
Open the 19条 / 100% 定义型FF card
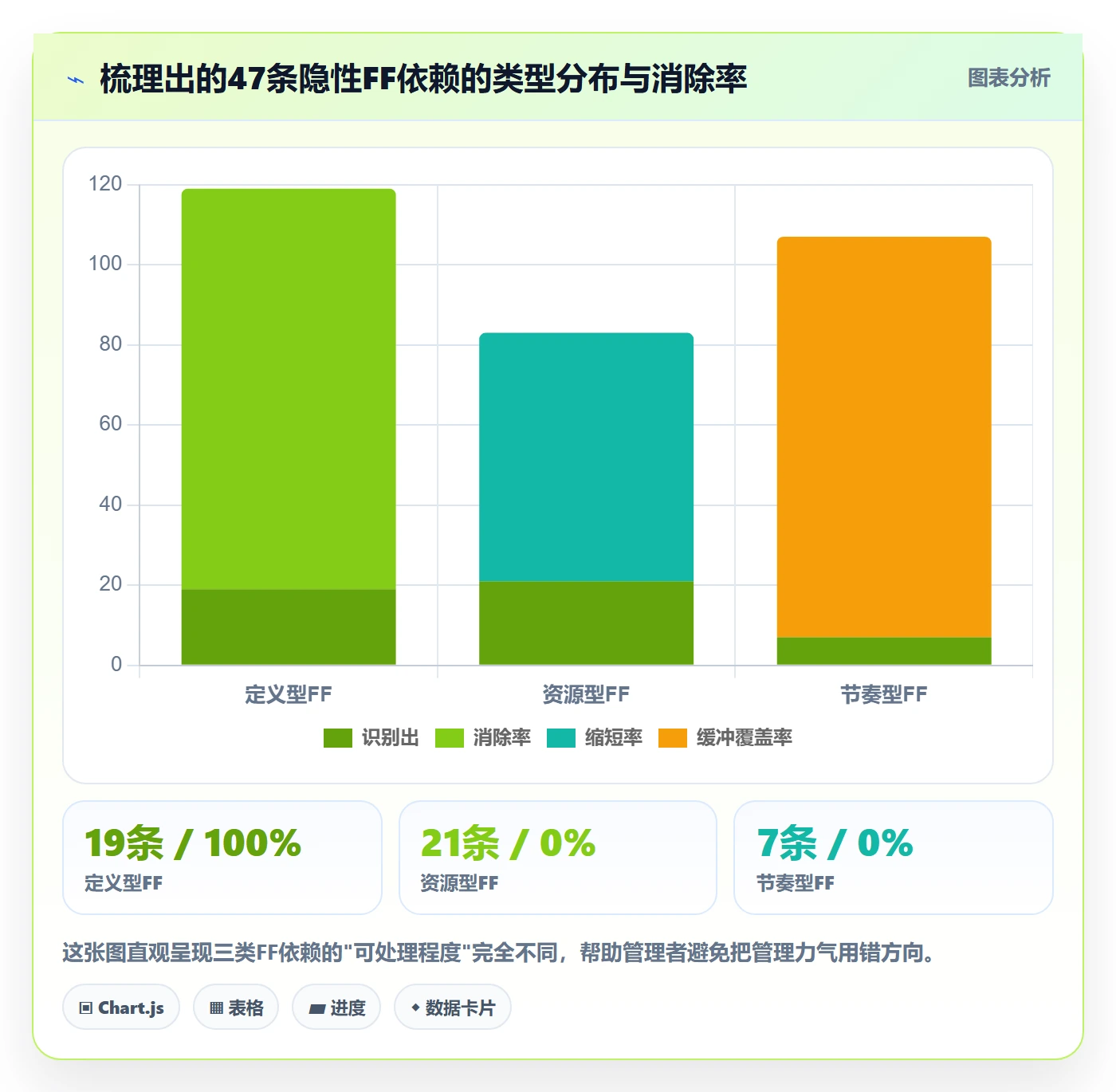(x=222, y=858)
